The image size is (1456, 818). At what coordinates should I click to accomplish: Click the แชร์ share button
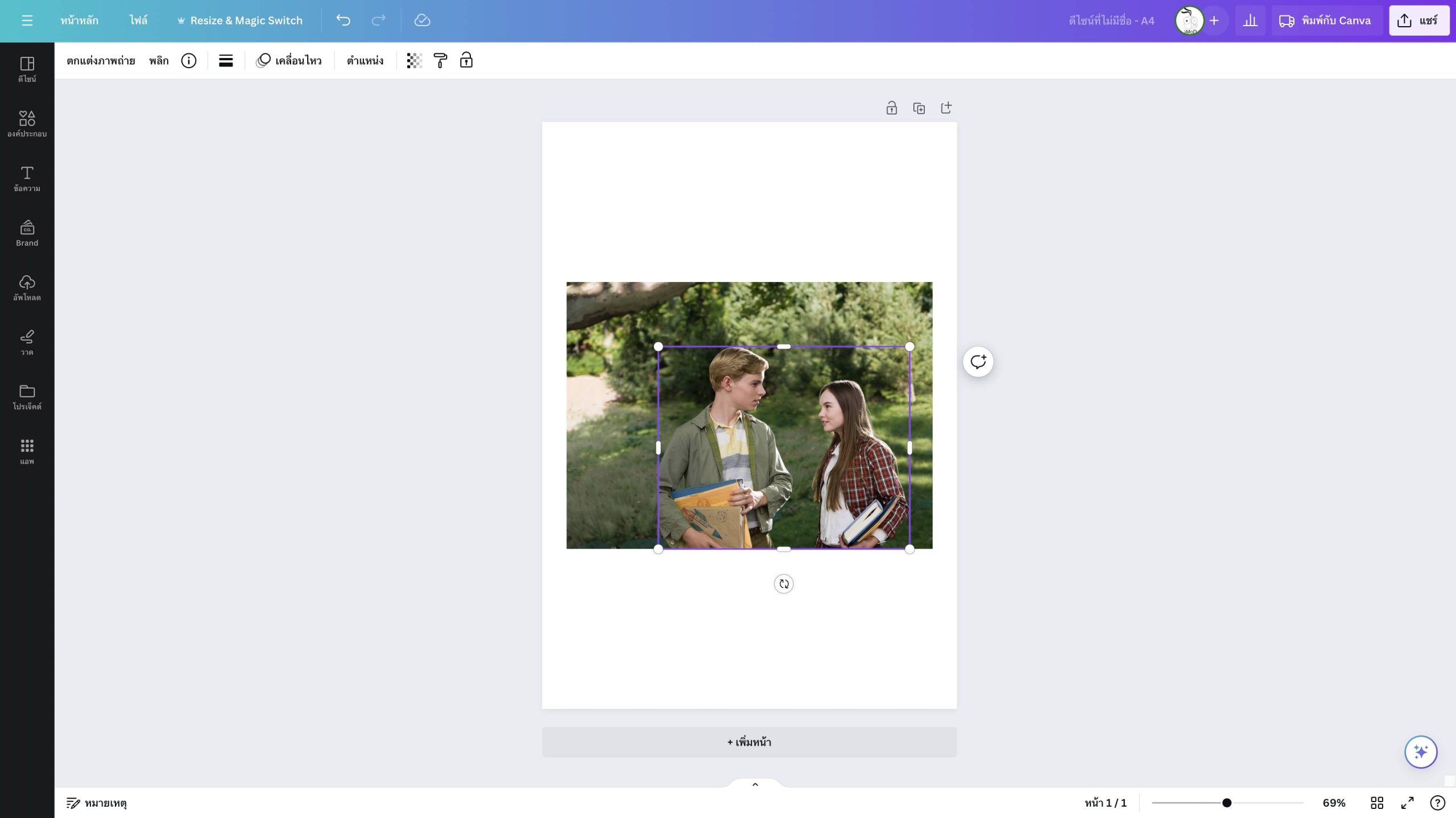pos(1418,20)
